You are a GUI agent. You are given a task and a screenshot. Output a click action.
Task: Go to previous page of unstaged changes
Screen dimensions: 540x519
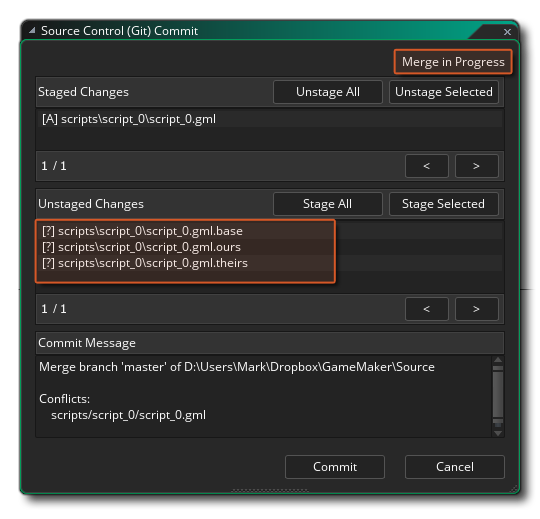[x=427, y=309]
